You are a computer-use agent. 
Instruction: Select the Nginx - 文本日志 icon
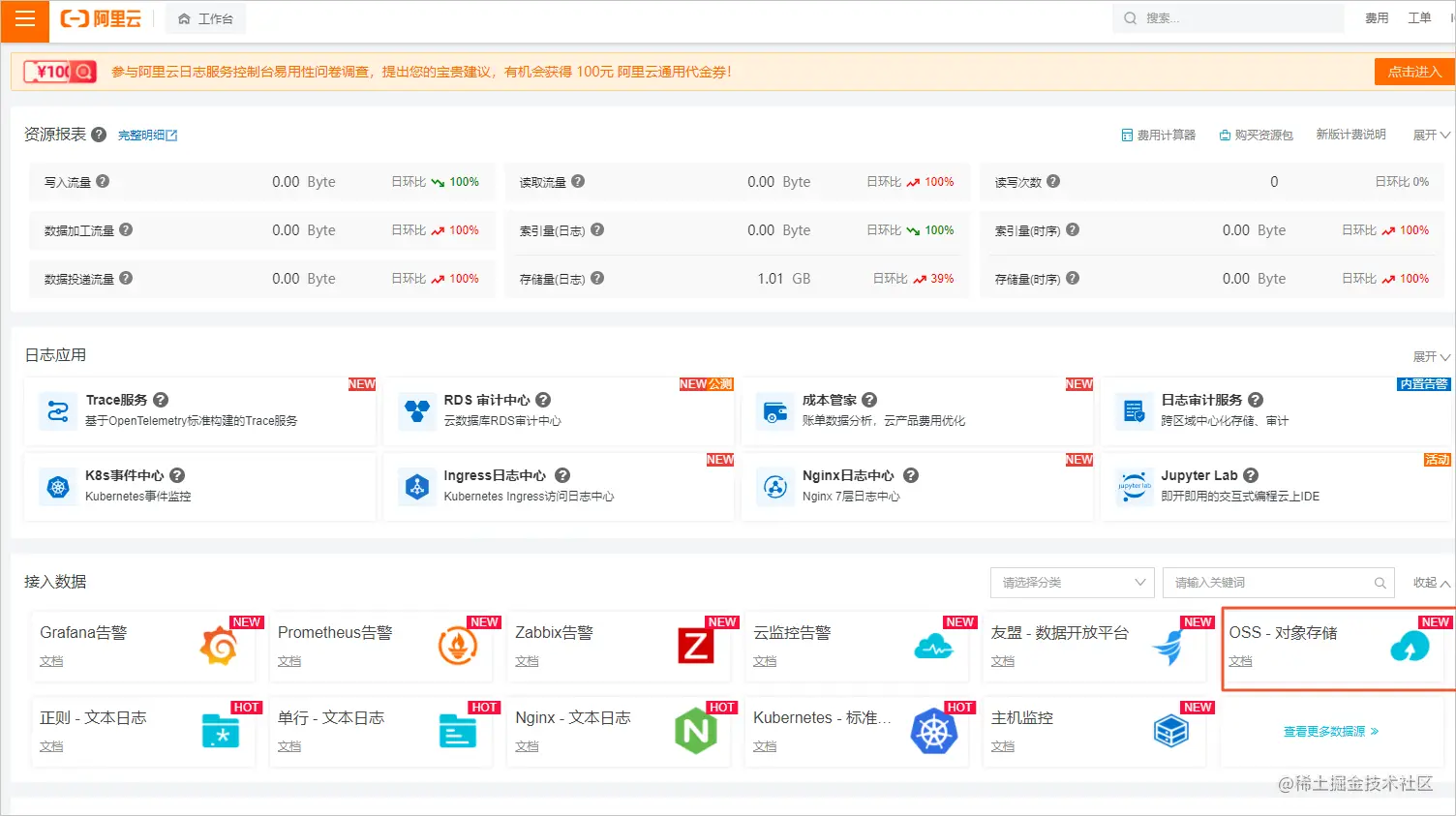(696, 731)
